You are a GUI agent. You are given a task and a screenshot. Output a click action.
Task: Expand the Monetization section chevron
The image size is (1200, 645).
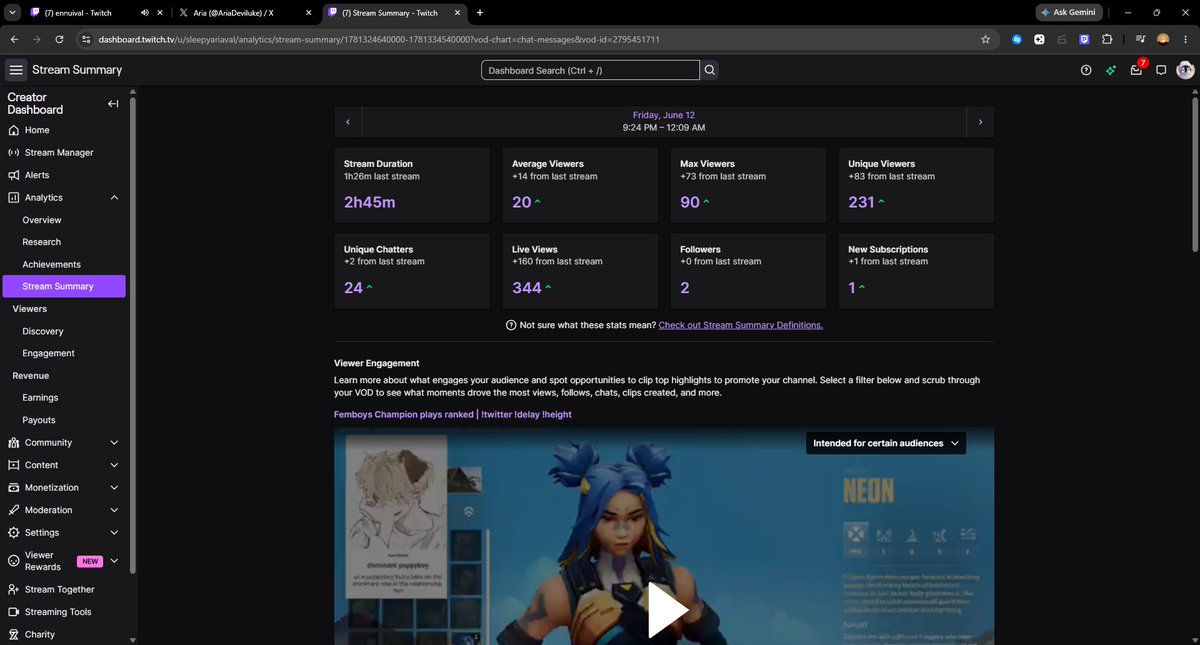(114, 488)
